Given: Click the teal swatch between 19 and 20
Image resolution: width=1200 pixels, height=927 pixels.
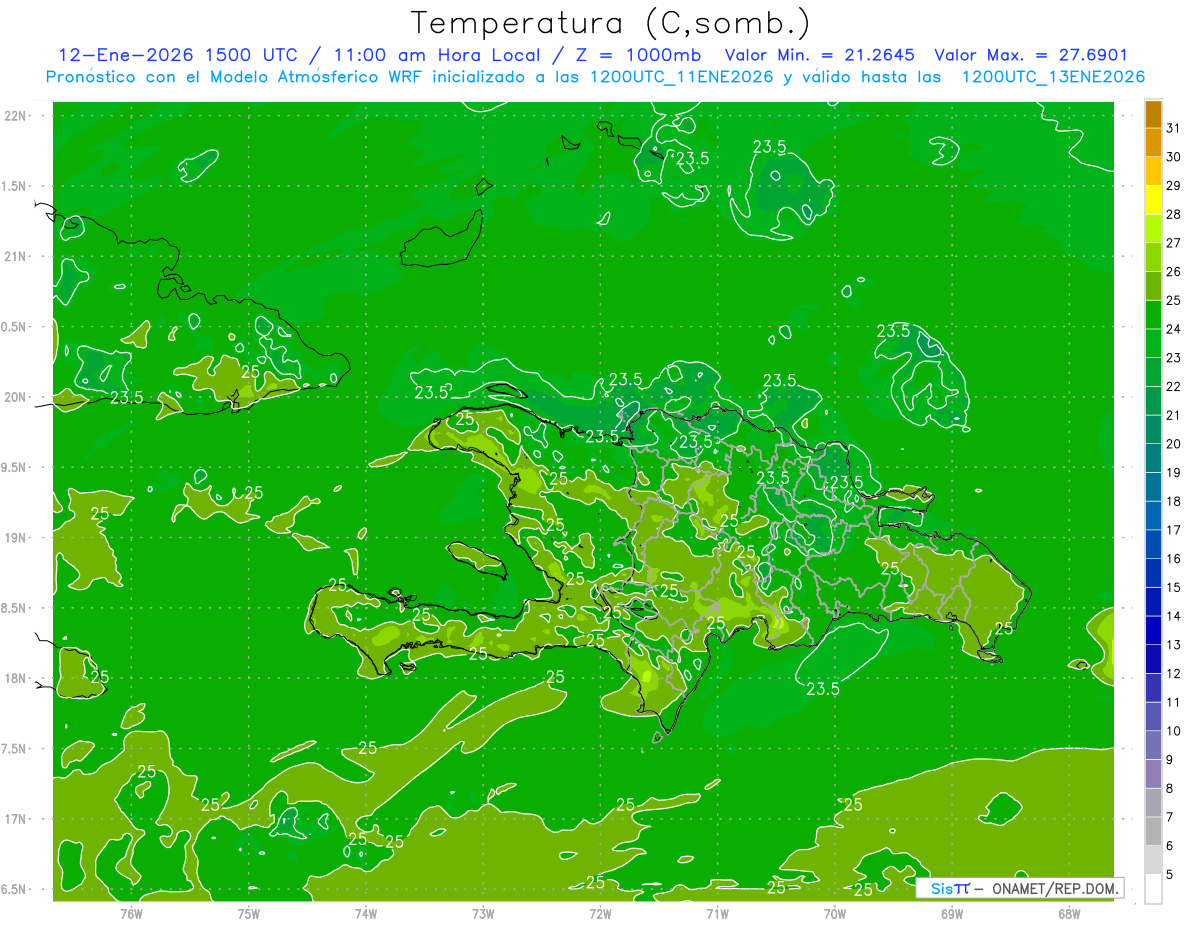Looking at the screenshot, I should (1153, 458).
